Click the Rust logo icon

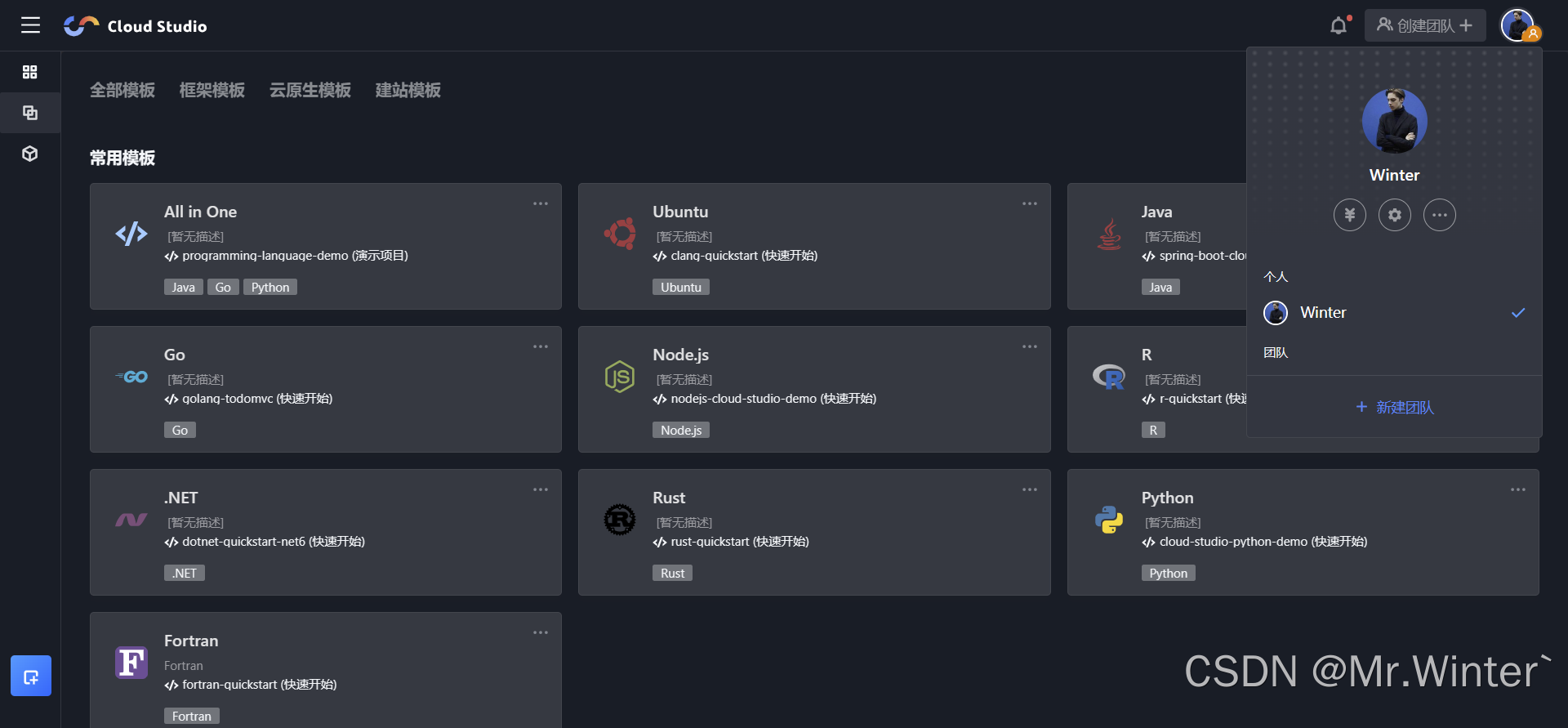[620, 520]
